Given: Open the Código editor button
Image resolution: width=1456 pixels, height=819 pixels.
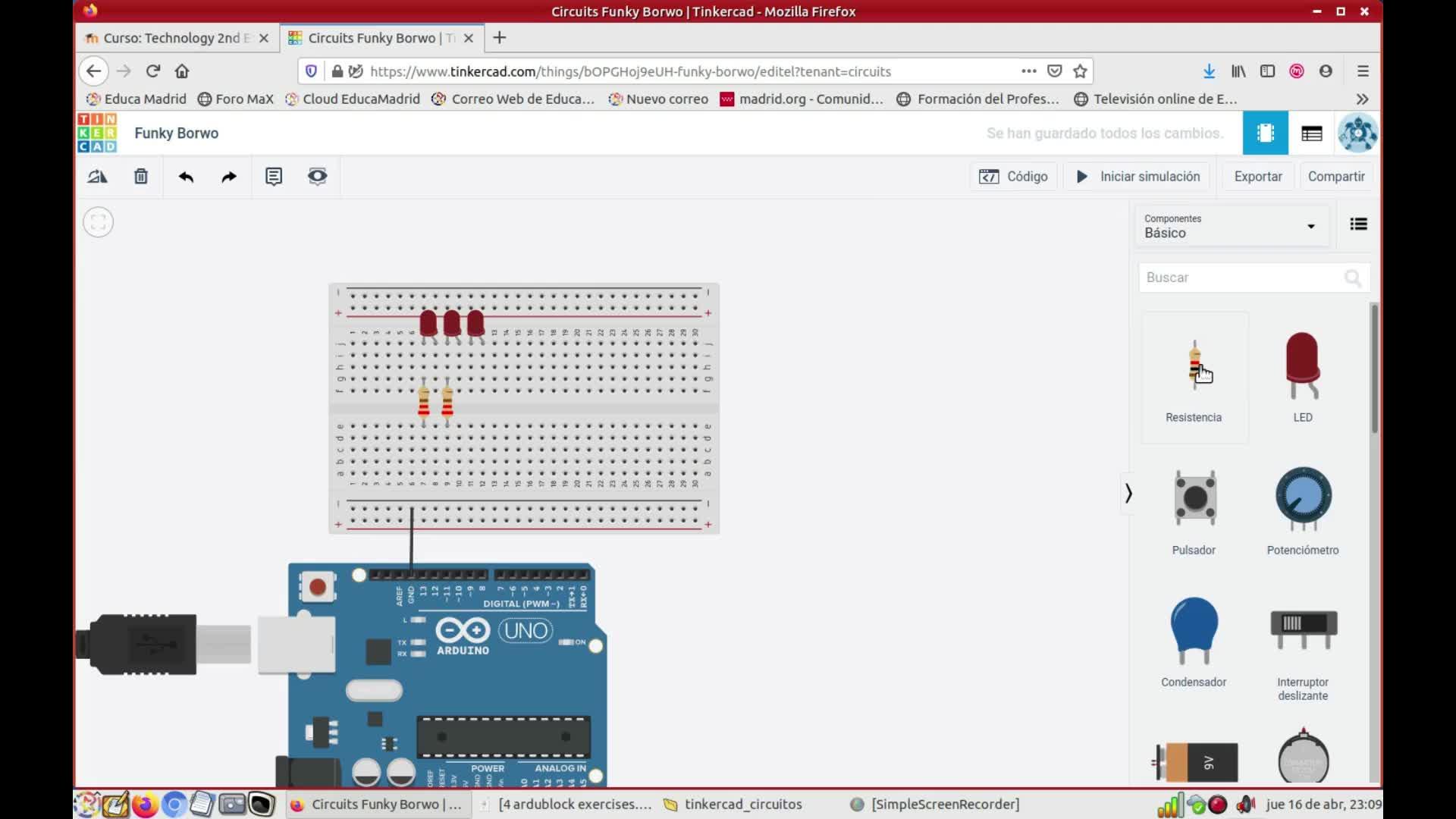Looking at the screenshot, I should tap(1013, 177).
